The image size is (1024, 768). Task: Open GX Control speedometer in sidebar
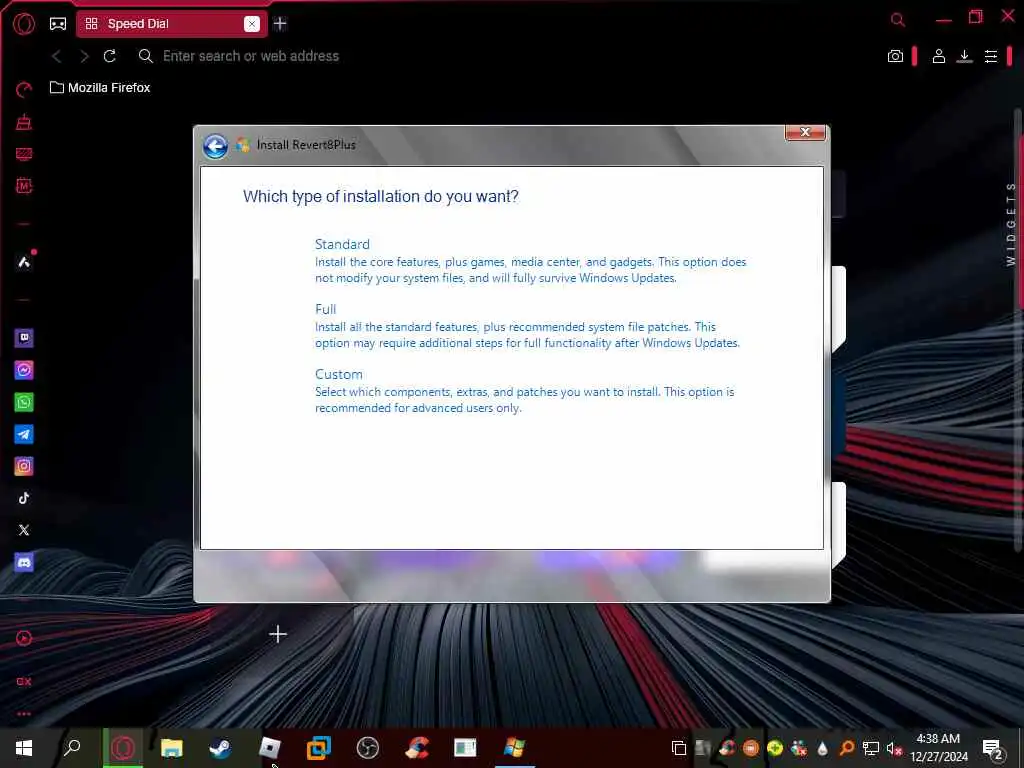24,89
